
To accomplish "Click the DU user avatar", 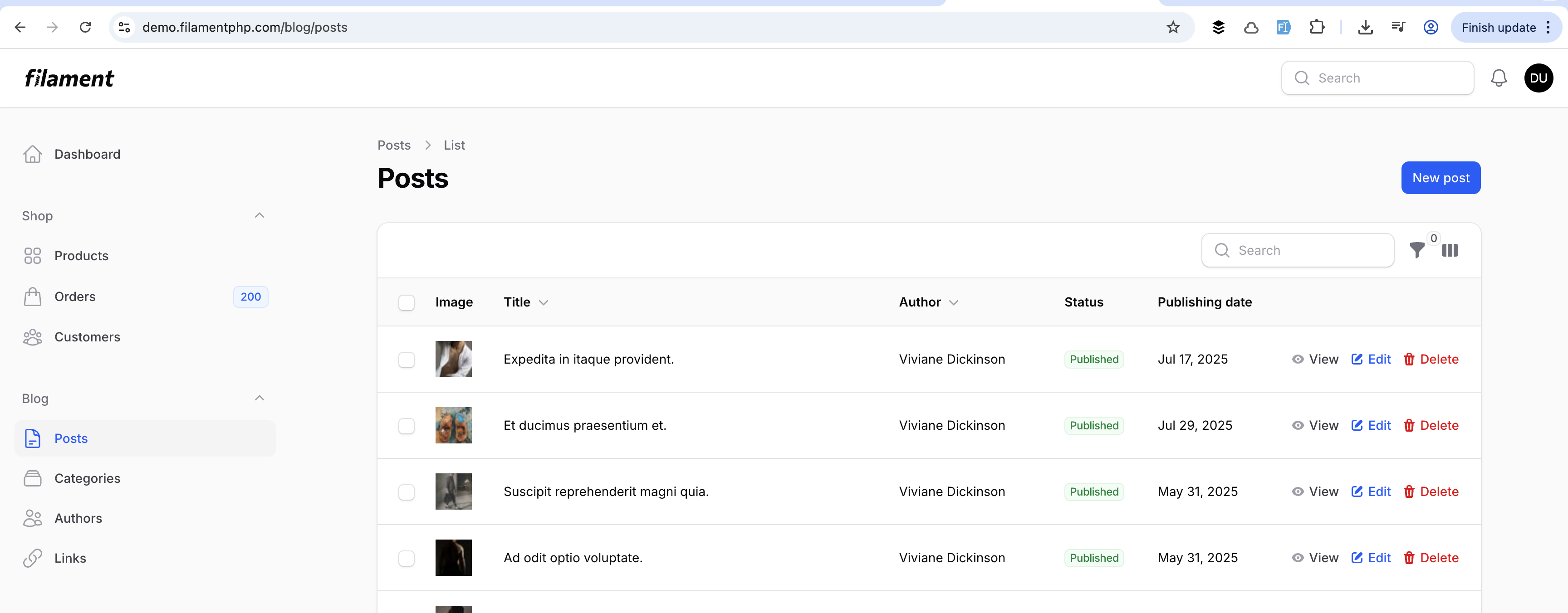I will (1538, 78).
